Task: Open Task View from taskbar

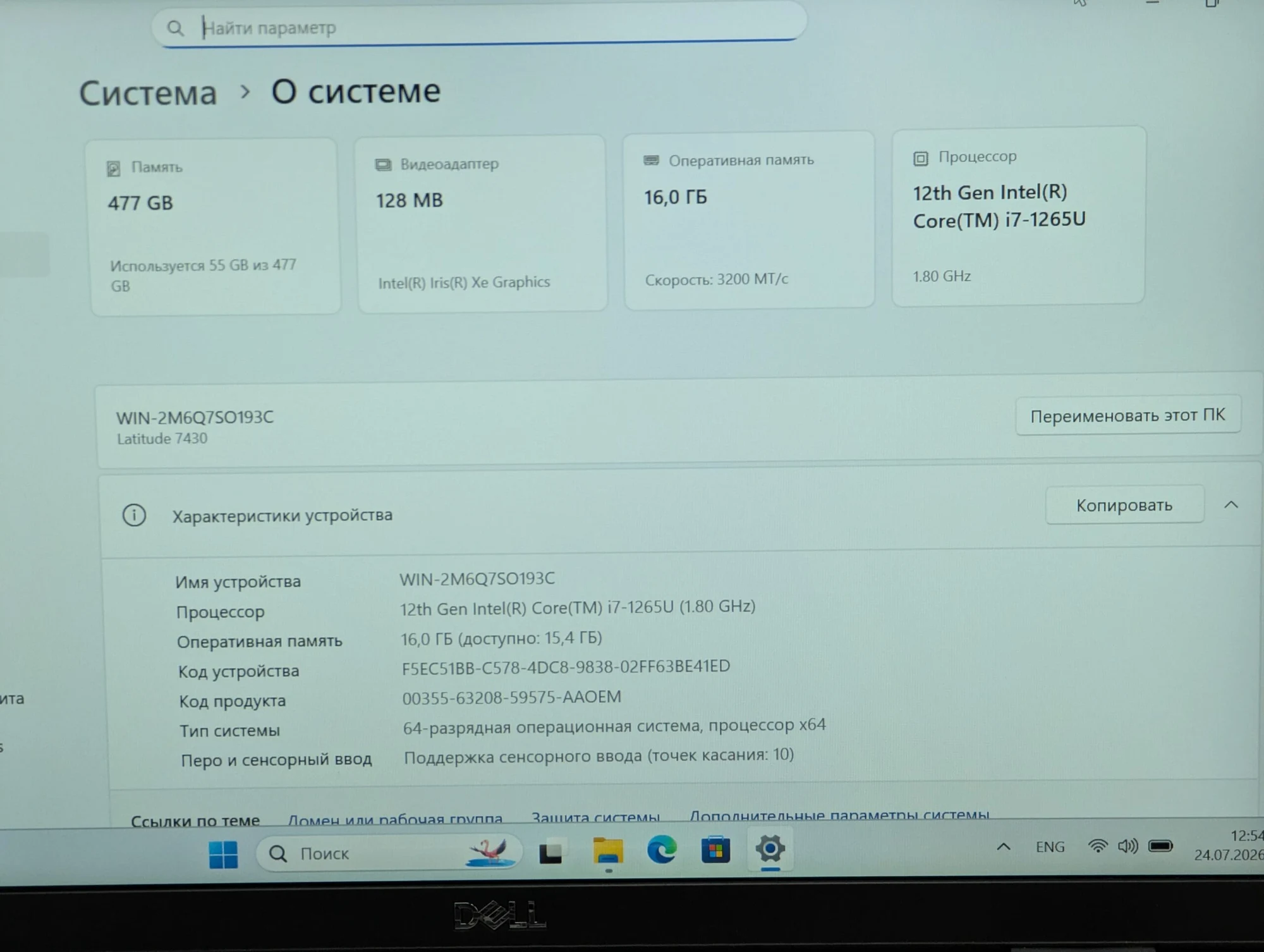Action: [550, 851]
